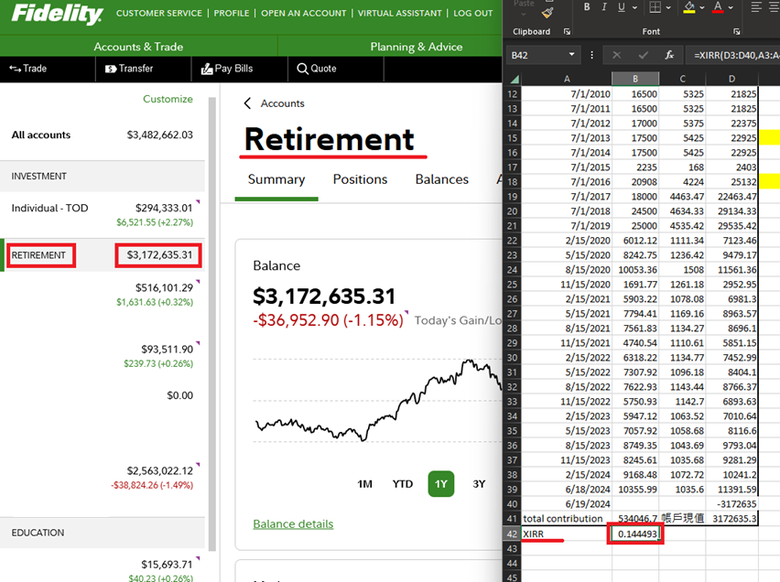
Task: Click the Trade arrows icon
Action: 15,69
